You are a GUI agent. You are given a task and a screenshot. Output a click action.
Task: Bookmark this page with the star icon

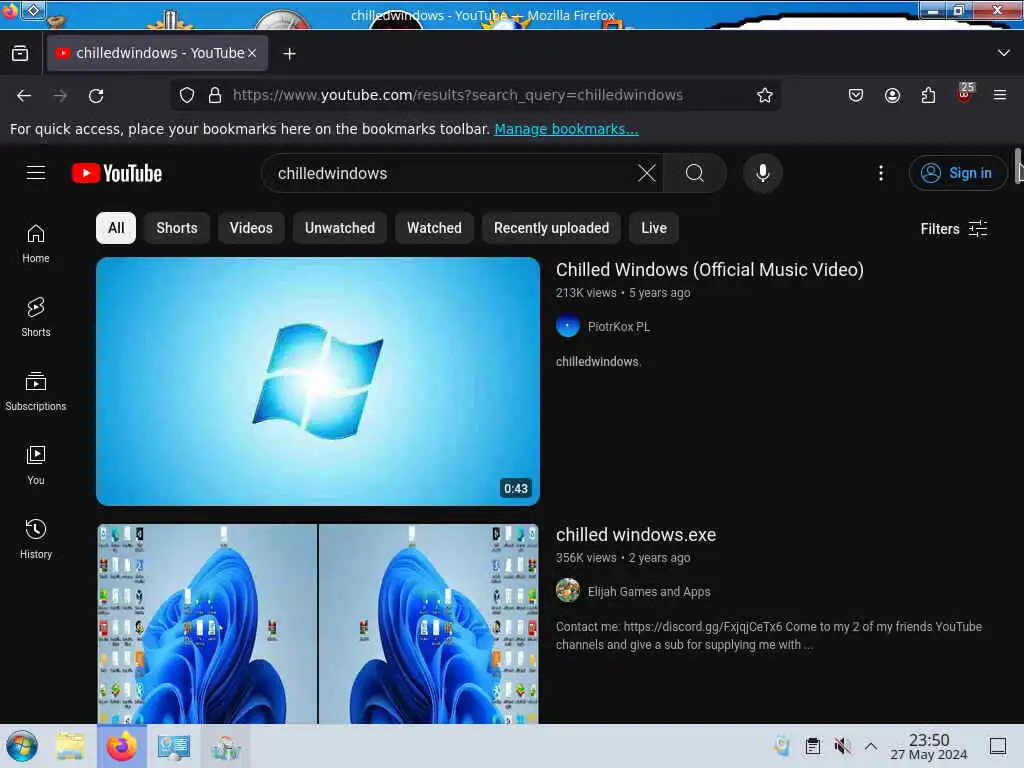click(765, 95)
